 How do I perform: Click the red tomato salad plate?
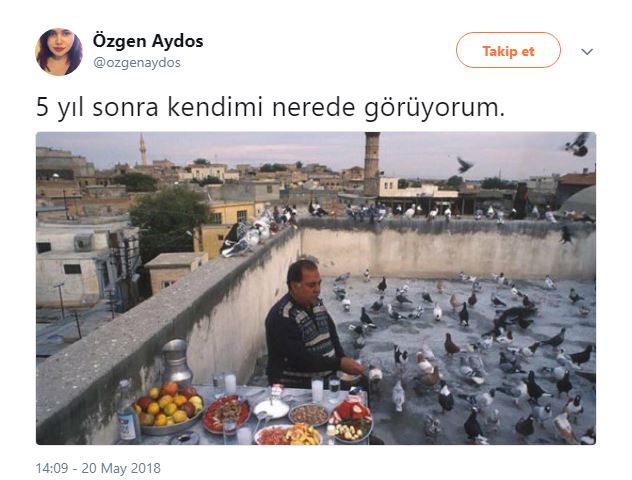click(226, 414)
